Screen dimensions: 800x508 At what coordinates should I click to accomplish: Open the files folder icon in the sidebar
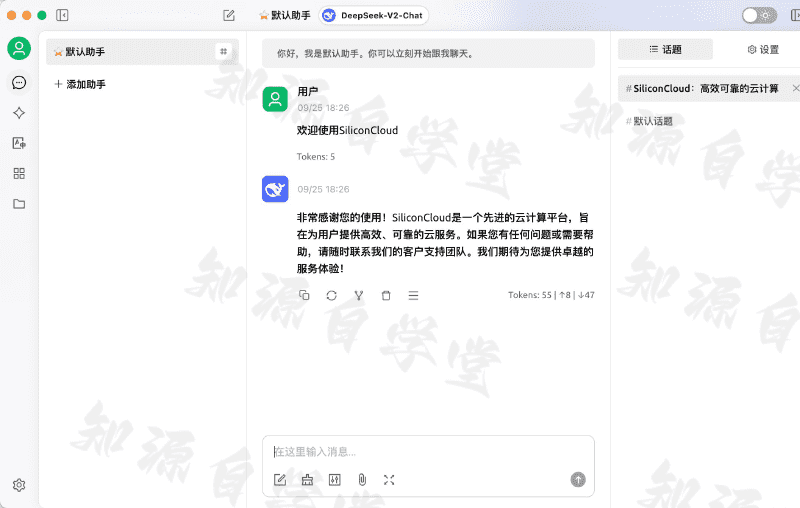click(19, 204)
